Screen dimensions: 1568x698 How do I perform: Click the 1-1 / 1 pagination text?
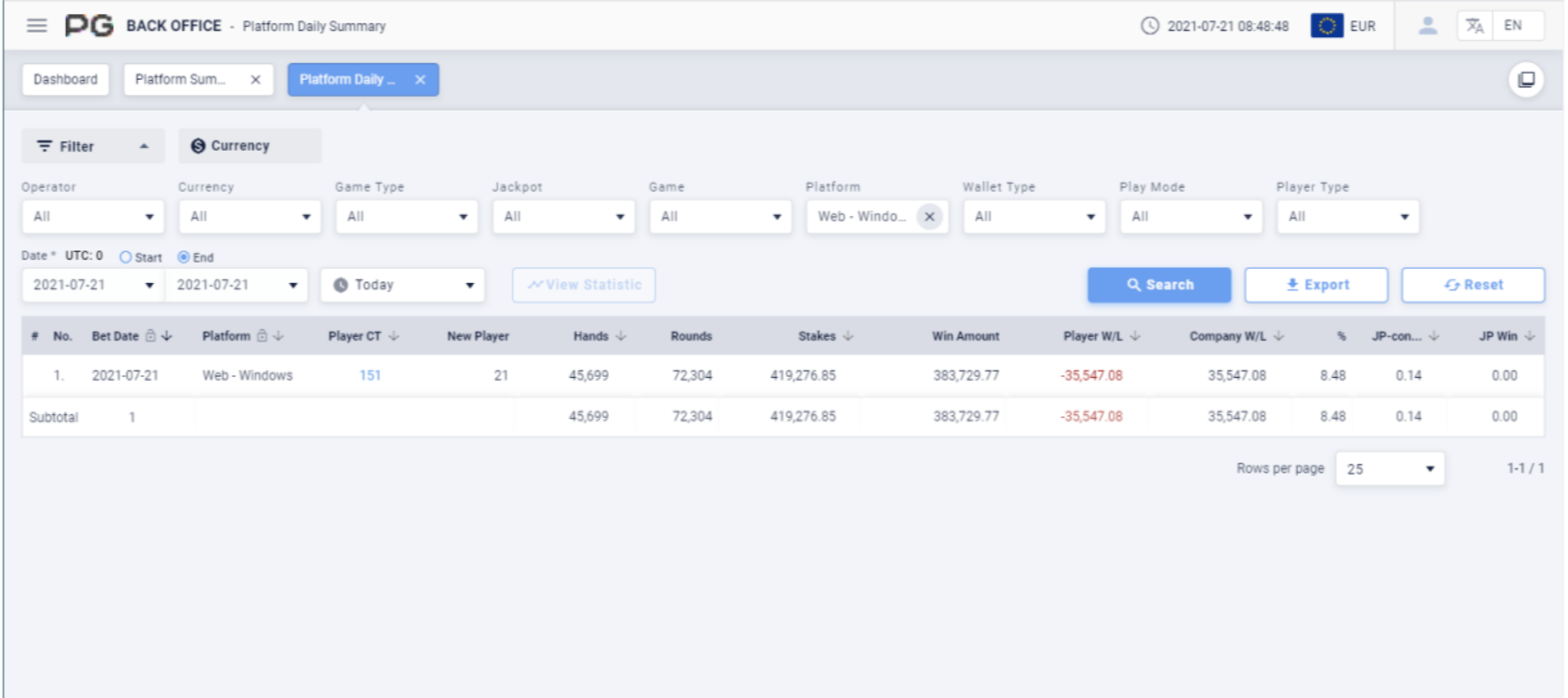click(x=1525, y=469)
